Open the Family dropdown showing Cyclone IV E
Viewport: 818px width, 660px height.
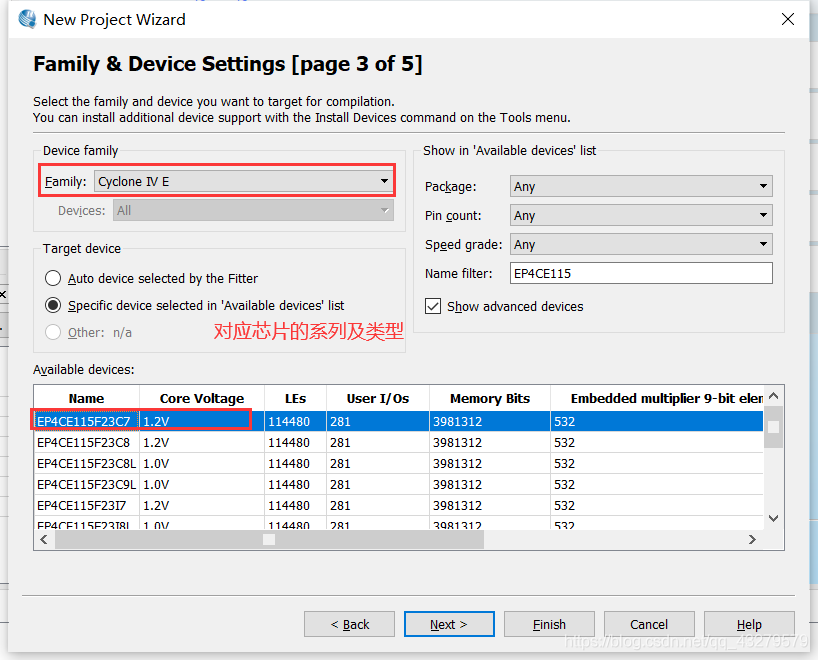click(x=243, y=181)
